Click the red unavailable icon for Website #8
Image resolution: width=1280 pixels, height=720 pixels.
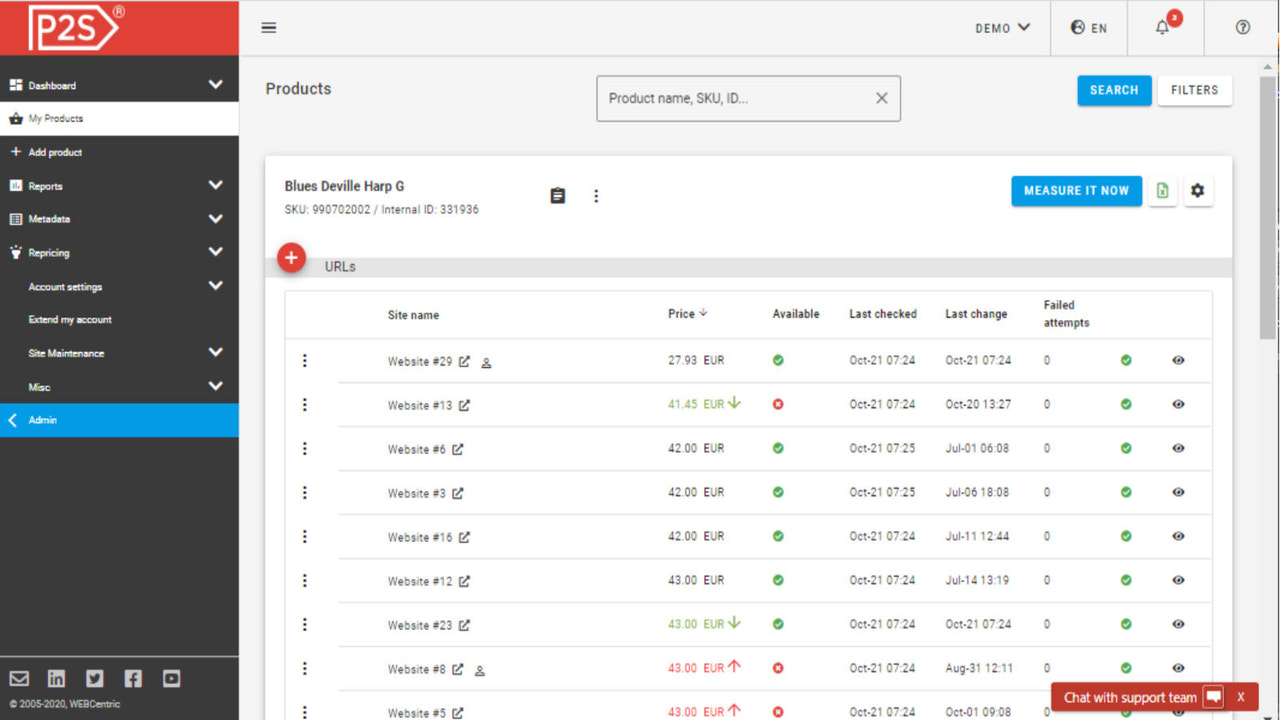pos(777,668)
